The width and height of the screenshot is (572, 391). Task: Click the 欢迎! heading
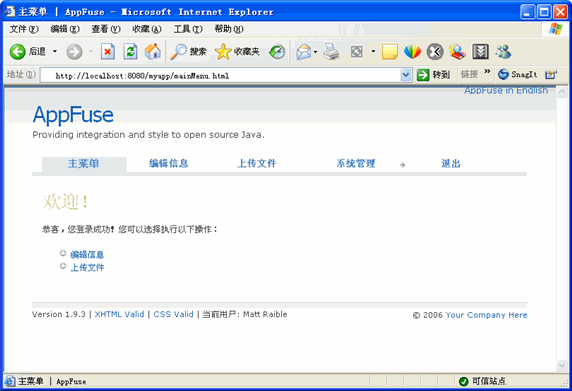click(x=66, y=201)
